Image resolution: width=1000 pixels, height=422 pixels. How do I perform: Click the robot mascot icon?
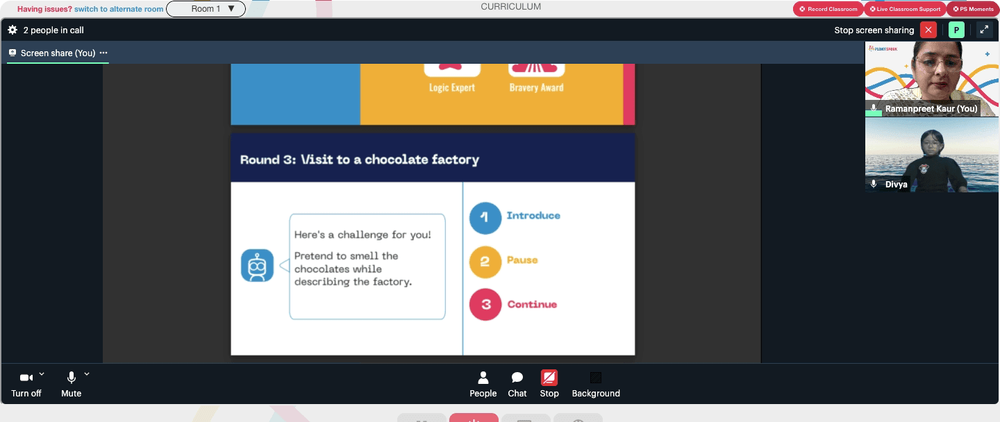tap(257, 266)
